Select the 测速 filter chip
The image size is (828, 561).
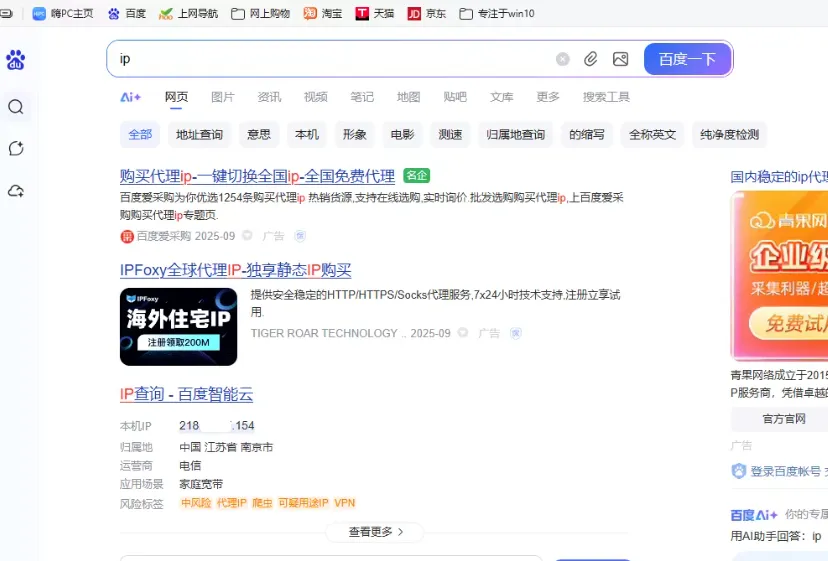click(450, 135)
